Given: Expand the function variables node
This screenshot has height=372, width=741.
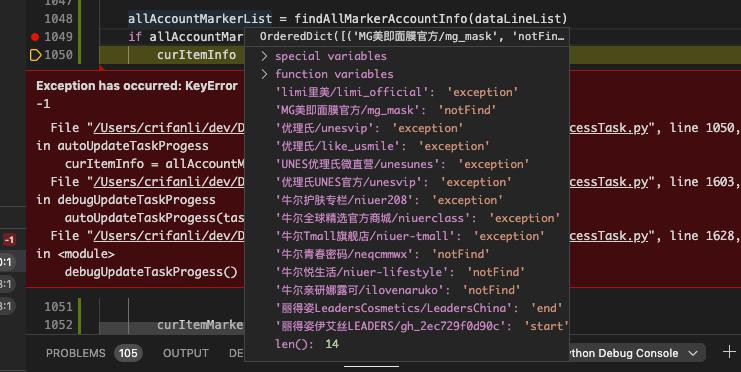Looking at the screenshot, I should point(265,74).
